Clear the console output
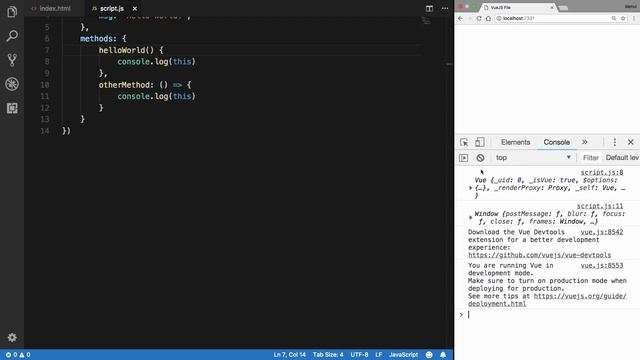 click(x=480, y=158)
